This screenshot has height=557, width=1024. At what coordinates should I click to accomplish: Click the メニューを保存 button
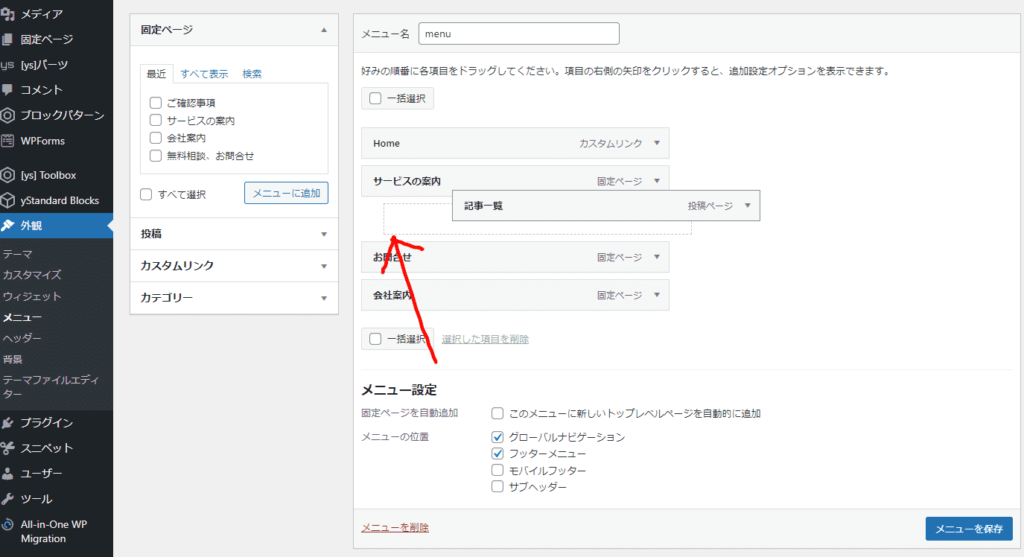pyautogui.click(x=969, y=529)
